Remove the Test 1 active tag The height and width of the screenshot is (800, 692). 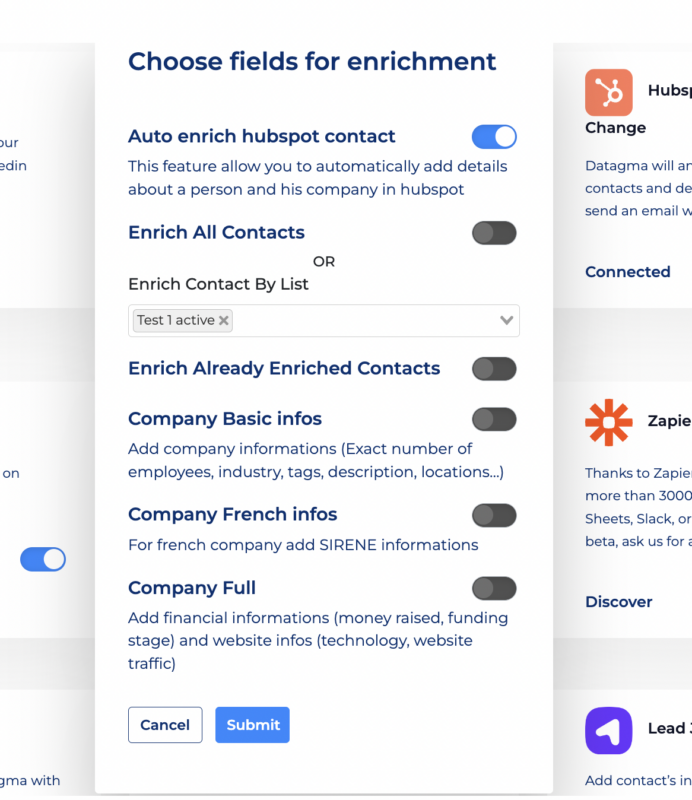[x=224, y=320]
